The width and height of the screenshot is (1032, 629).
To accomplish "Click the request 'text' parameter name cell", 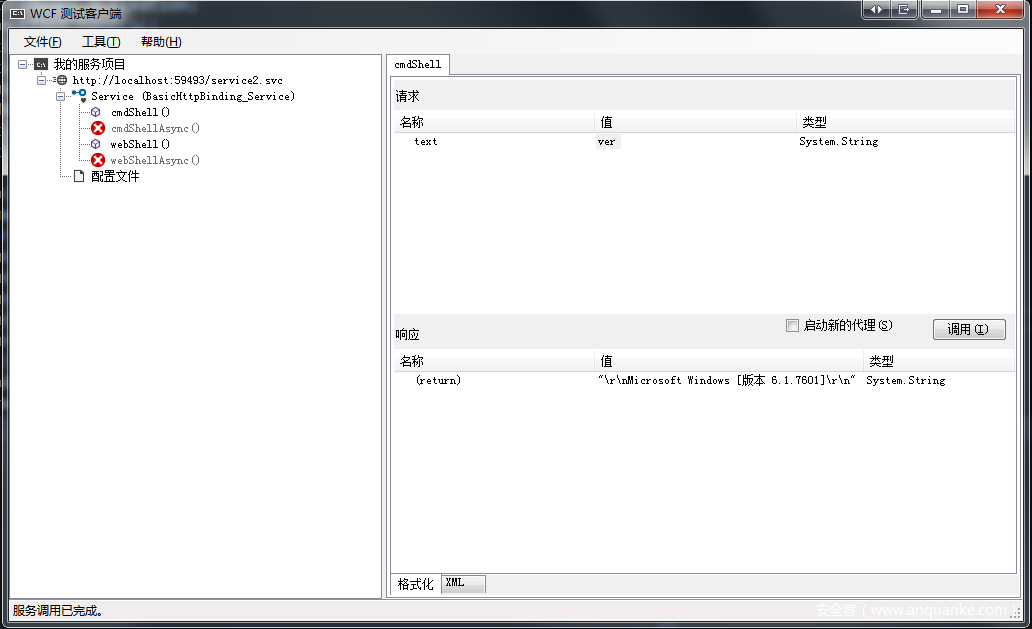I will pos(426,141).
